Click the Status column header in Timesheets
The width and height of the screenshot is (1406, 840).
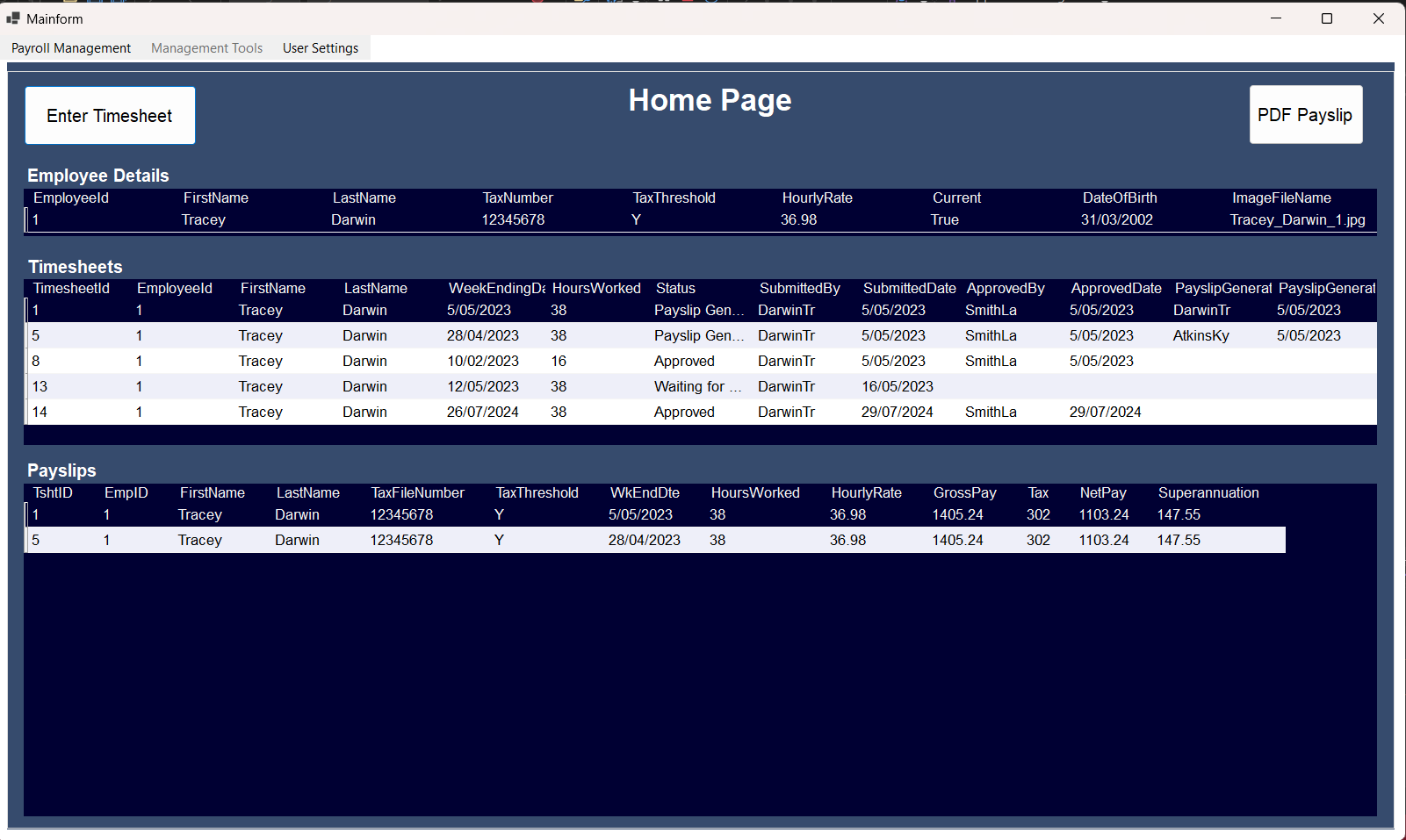(675, 289)
